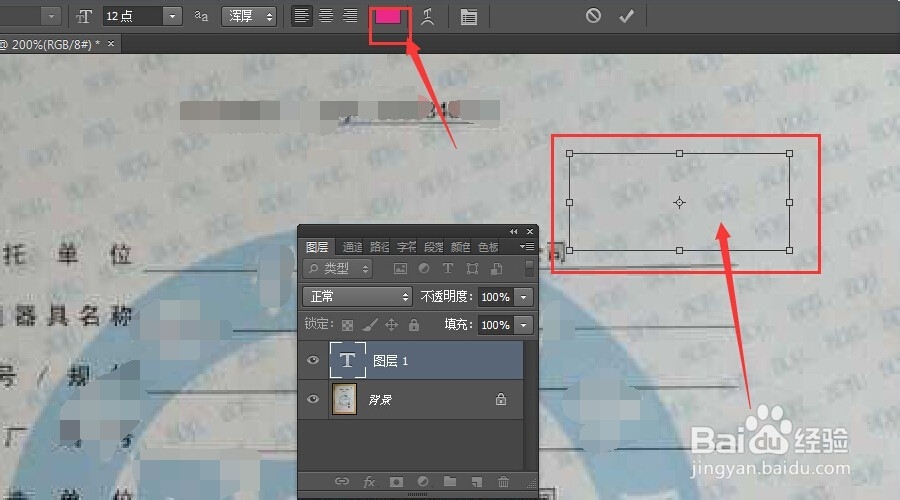The height and width of the screenshot is (500, 900).
Task: Toggle the layer filtering switch
Action: coord(529,268)
